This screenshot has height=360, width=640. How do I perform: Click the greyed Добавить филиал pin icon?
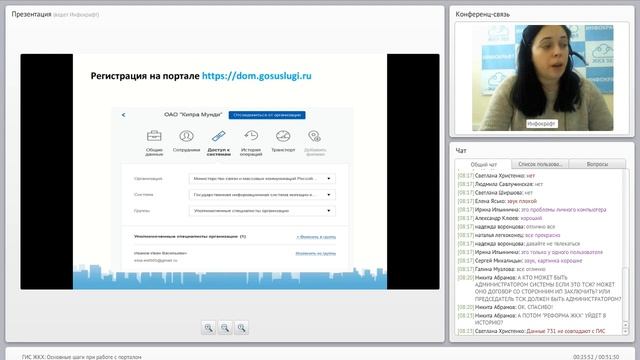pyautogui.click(x=315, y=136)
